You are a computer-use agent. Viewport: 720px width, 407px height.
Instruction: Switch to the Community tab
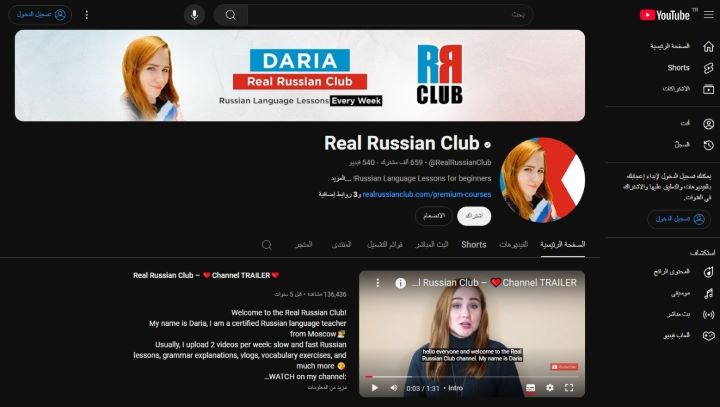pos(341,244)
